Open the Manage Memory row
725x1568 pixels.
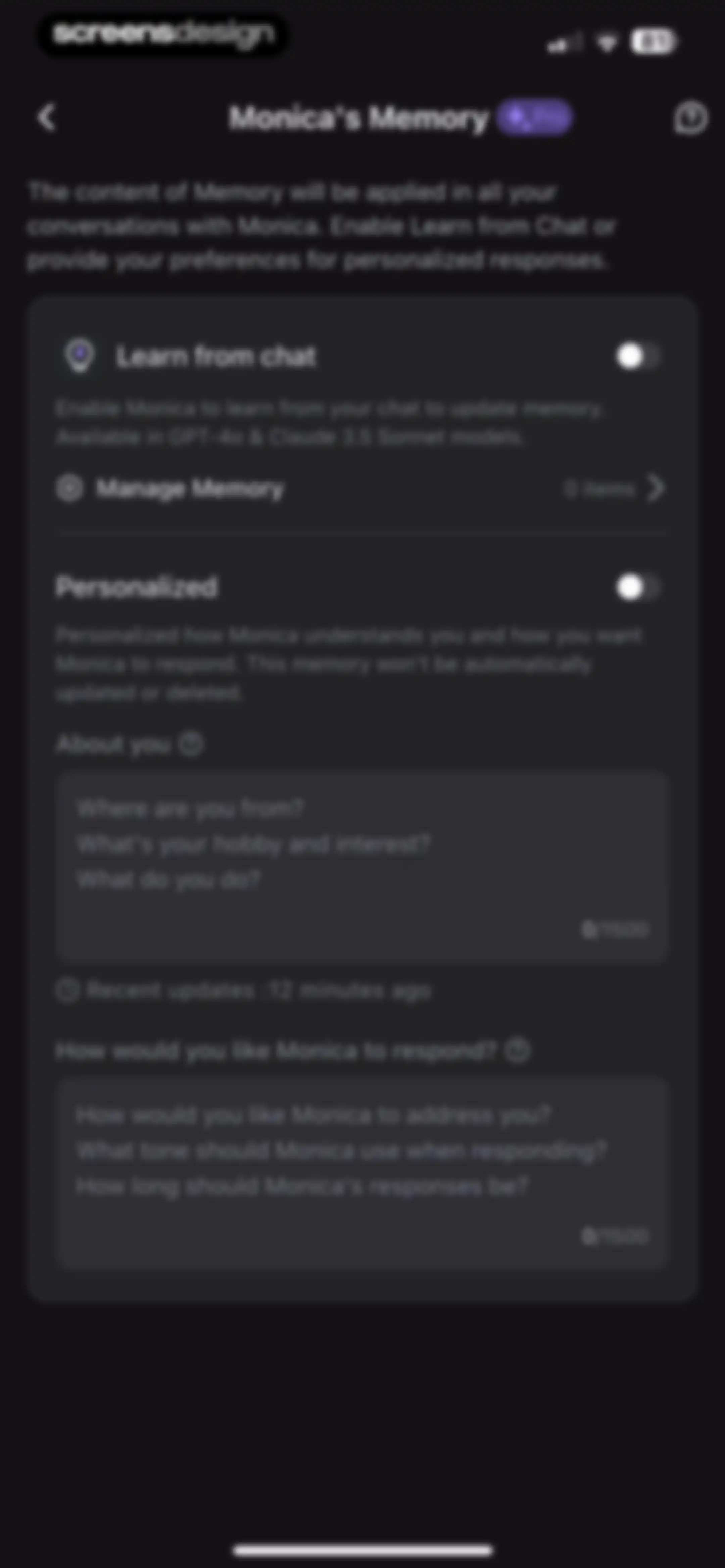[361, 488]
